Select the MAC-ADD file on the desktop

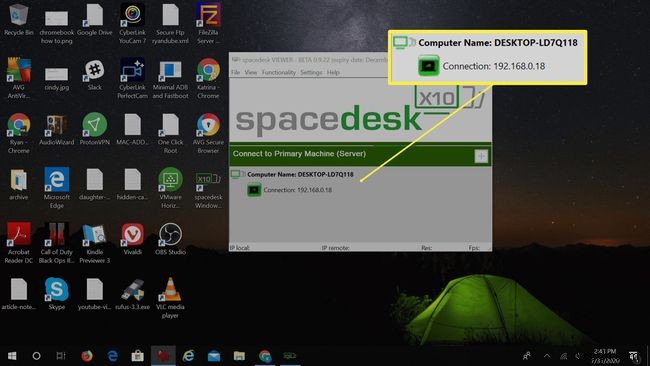pos(132,130)
